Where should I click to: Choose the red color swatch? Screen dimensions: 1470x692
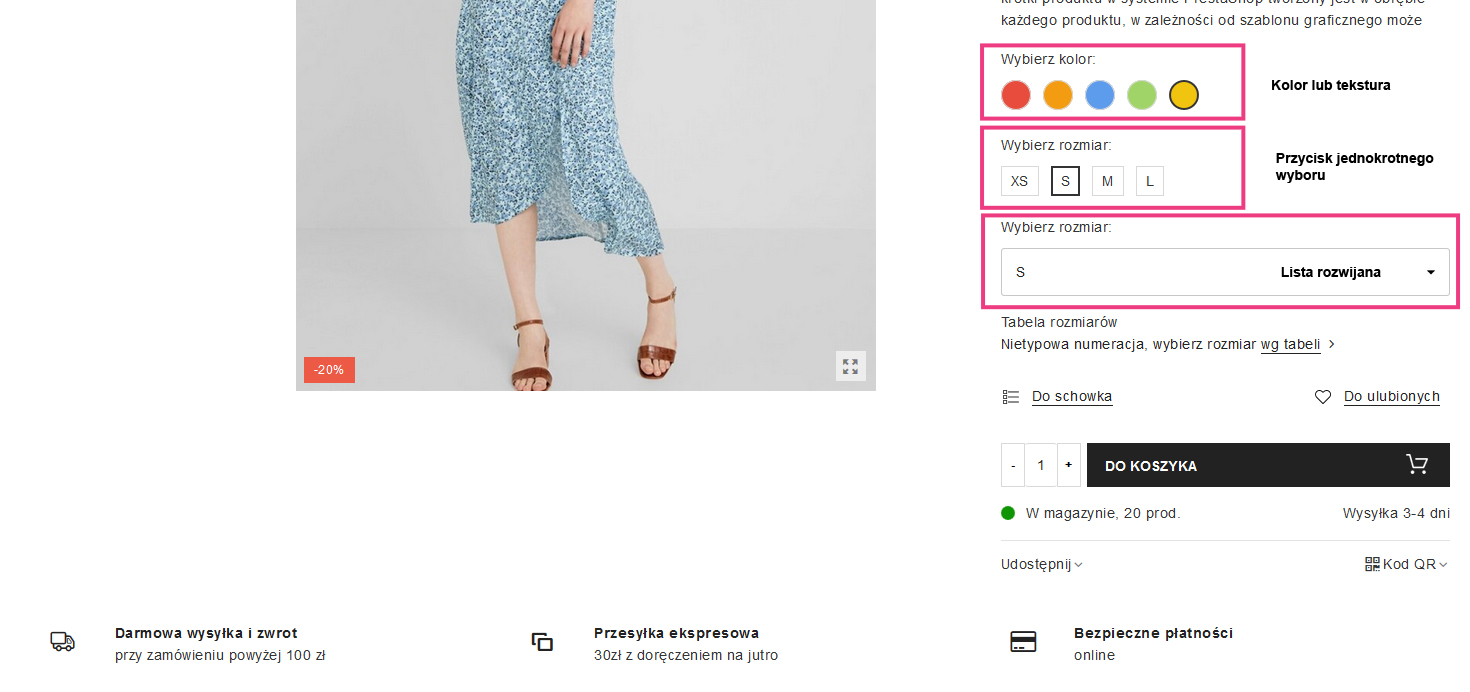tap(1016, 95)
